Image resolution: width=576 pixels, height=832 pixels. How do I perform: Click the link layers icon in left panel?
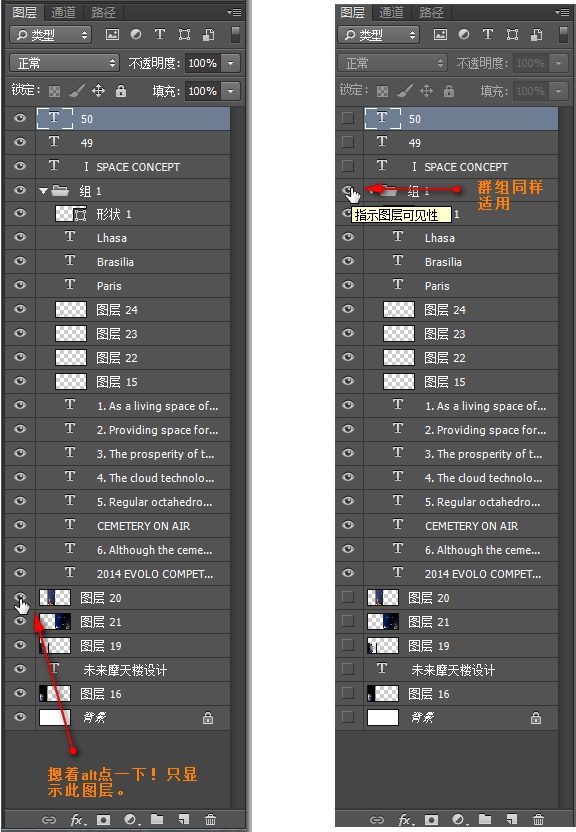pos(49,820)
